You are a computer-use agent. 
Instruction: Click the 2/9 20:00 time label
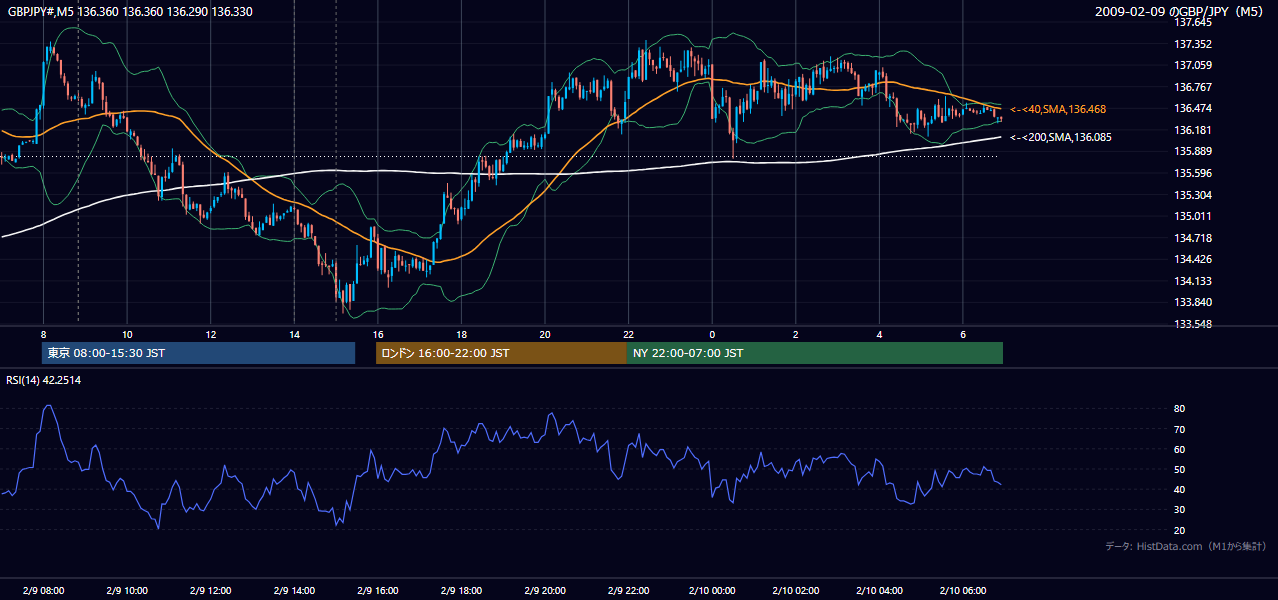point(545,590)
